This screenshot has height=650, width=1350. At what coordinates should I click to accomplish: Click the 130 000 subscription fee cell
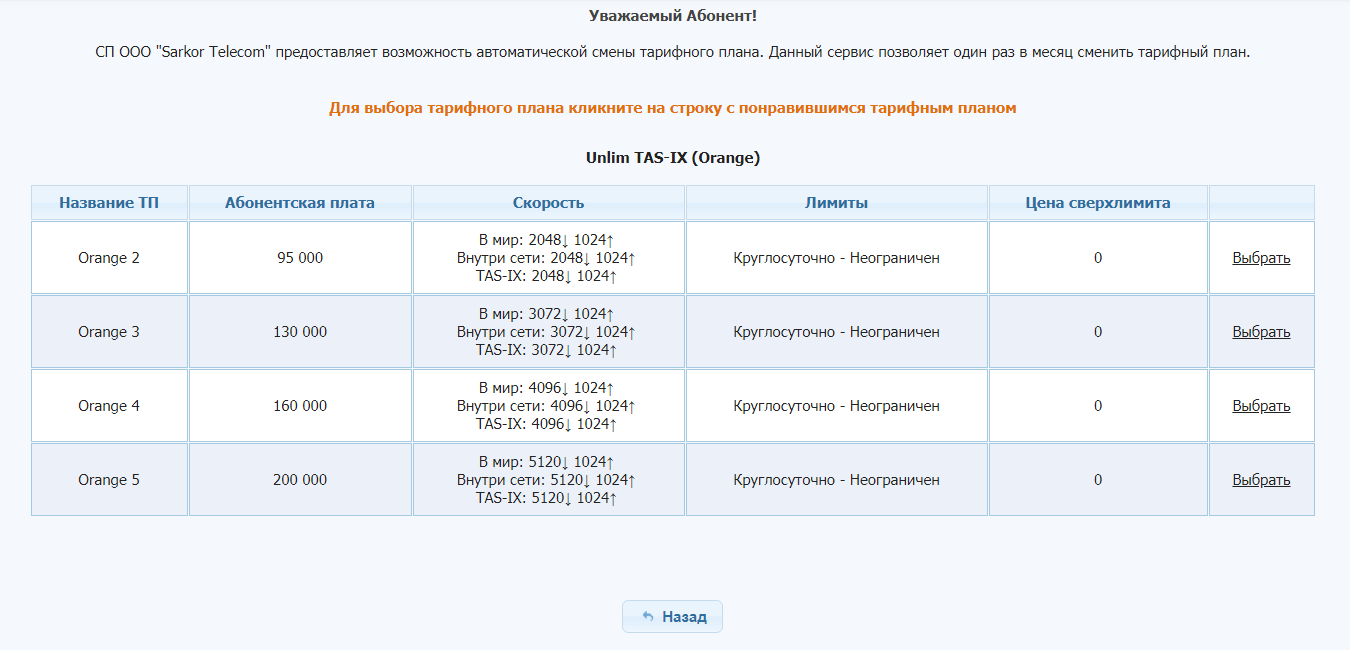(300, 332)
